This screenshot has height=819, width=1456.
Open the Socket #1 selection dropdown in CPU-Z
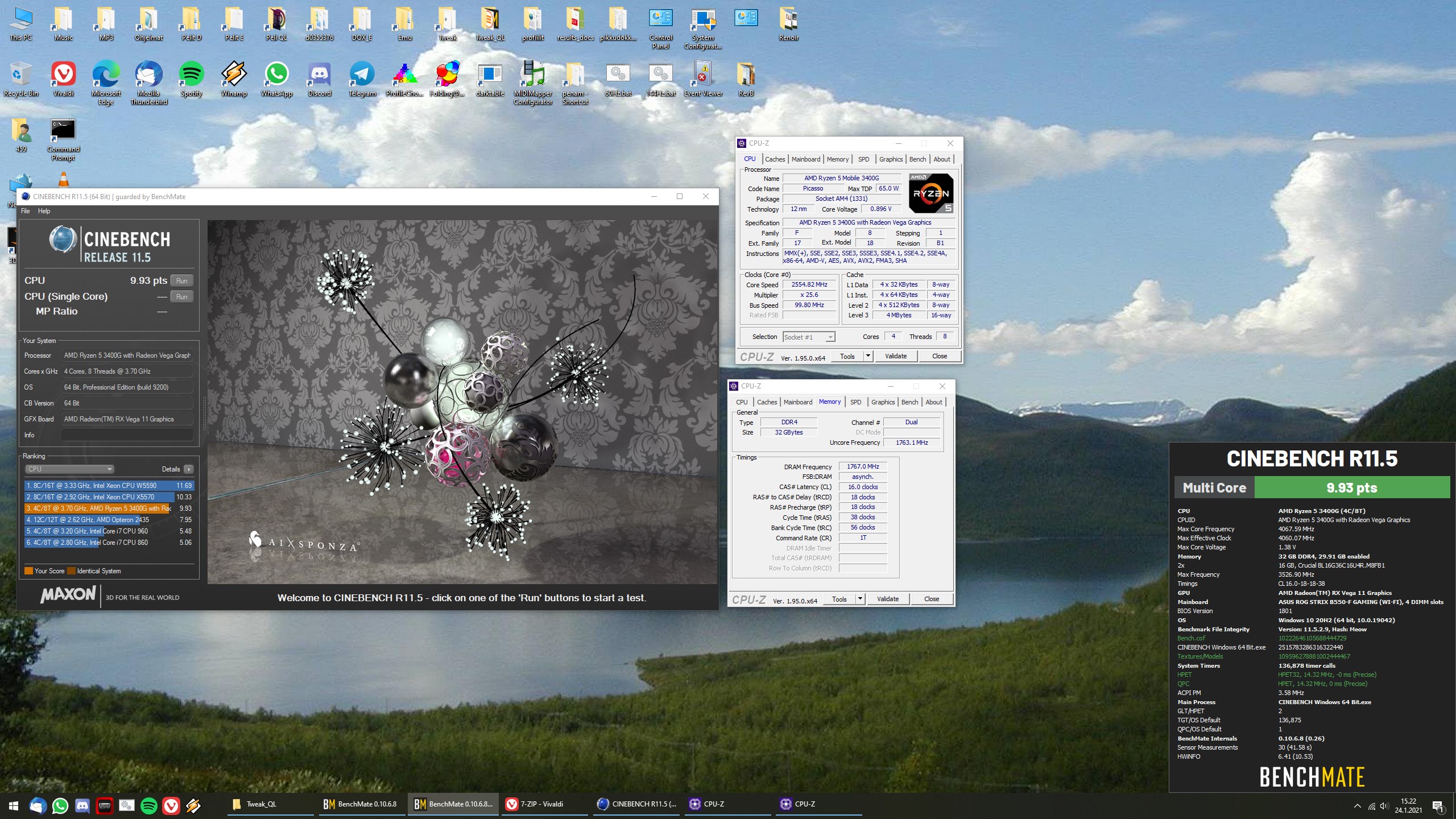pyautogui.click(x=809, y=337)
